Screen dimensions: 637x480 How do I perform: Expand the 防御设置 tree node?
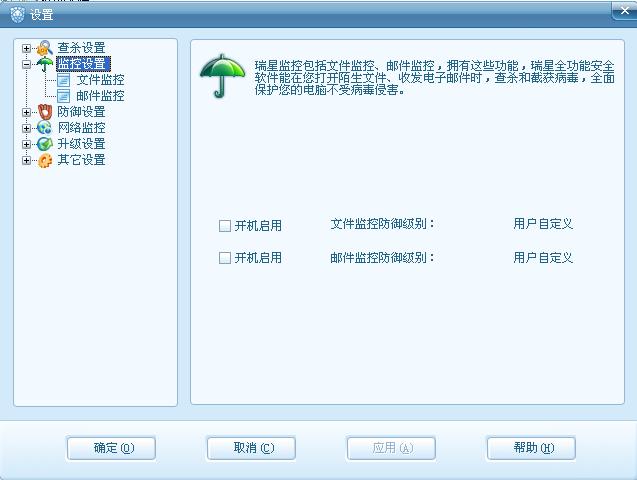(x=26, y=112)
